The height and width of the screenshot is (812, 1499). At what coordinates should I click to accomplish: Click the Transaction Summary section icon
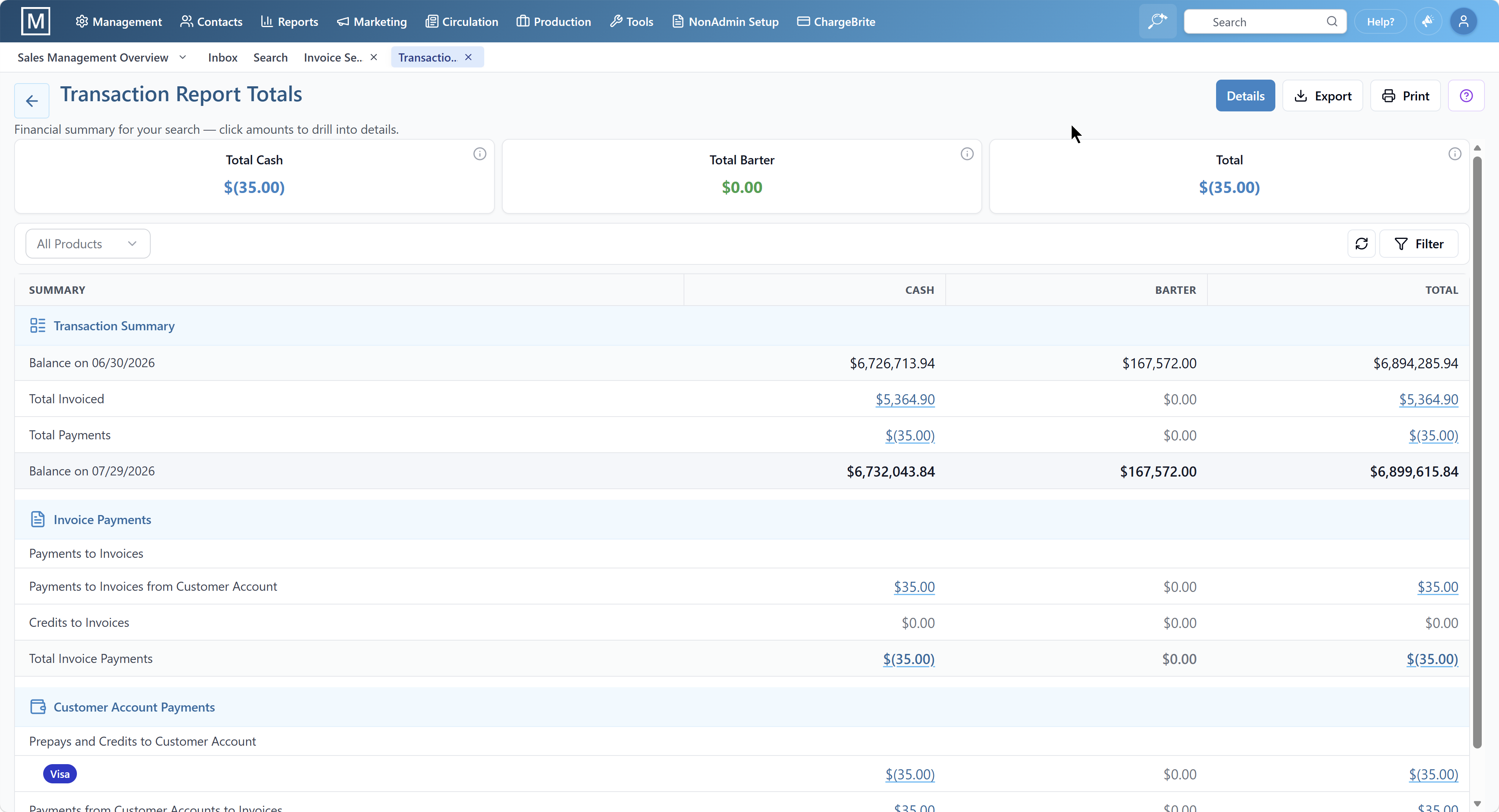pos(38,326)
